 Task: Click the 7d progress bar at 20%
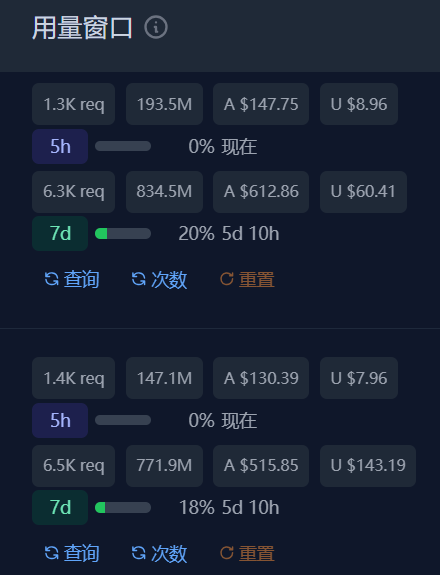pos(123,234)
